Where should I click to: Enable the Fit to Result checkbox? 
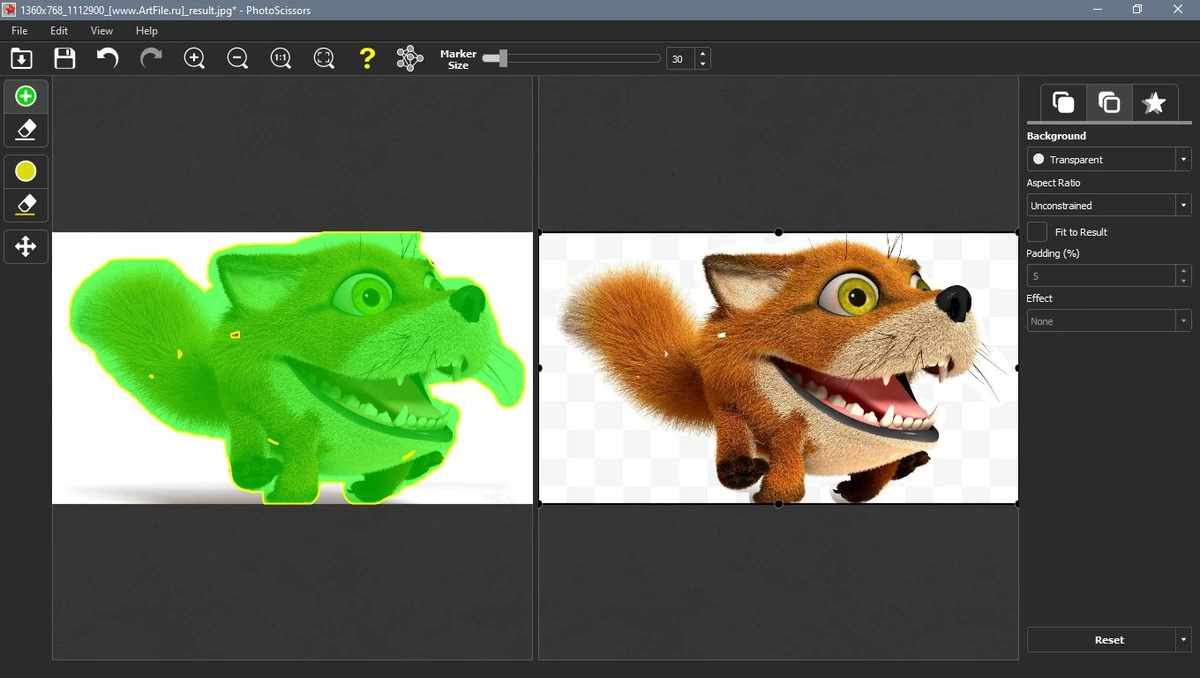[x=1037, y=231]
